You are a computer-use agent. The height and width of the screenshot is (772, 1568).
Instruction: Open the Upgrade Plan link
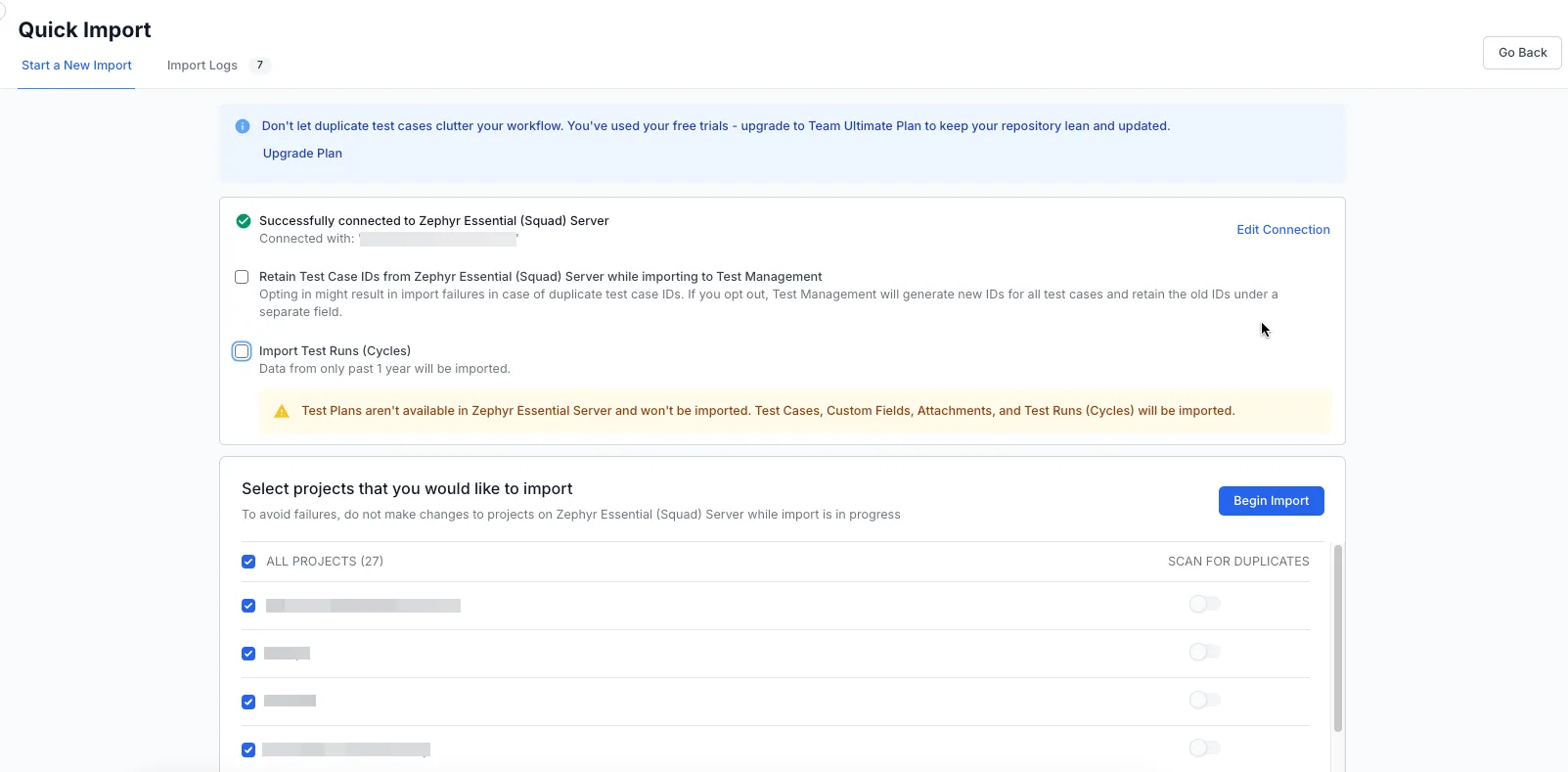(x=302, y=154)
